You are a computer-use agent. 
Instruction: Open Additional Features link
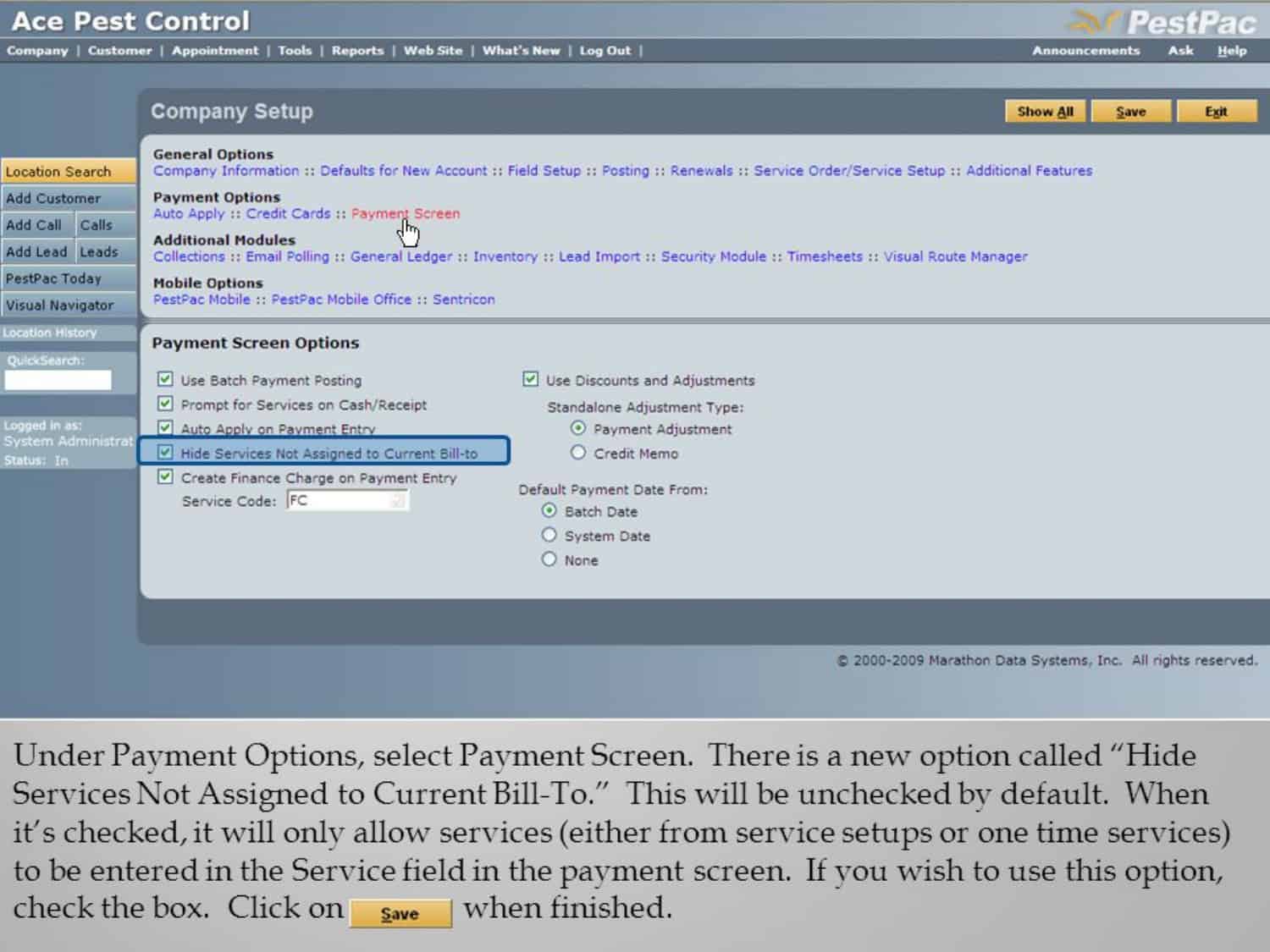(x=1029, y=171)
